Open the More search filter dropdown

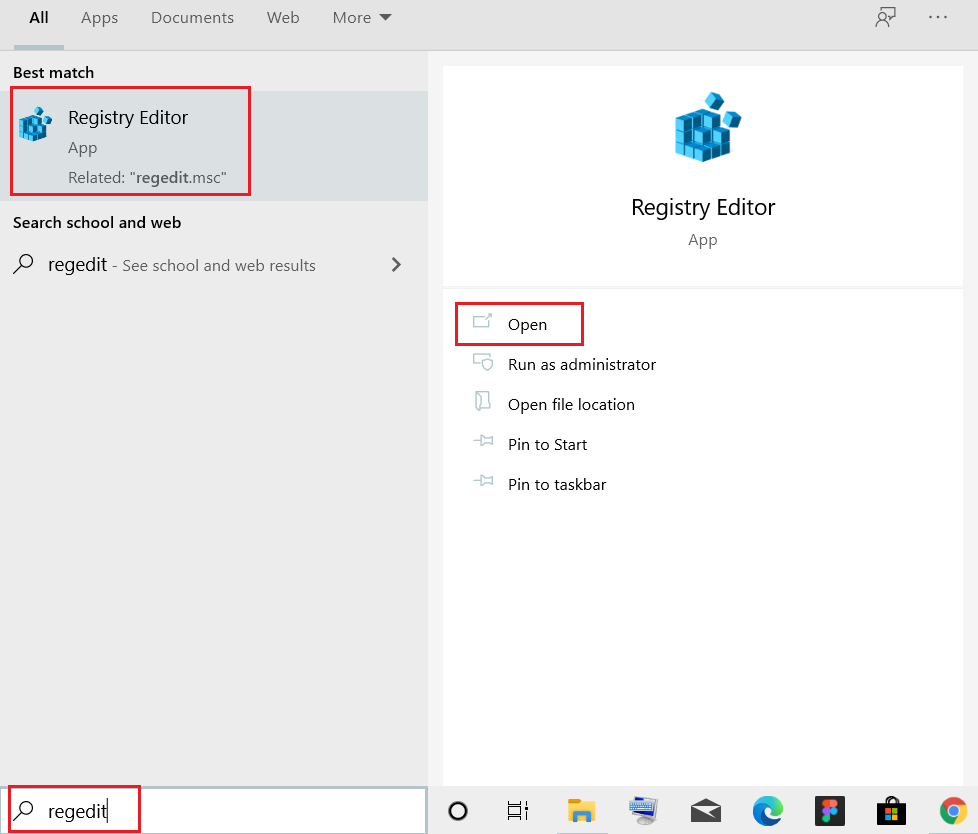[360, 17]
